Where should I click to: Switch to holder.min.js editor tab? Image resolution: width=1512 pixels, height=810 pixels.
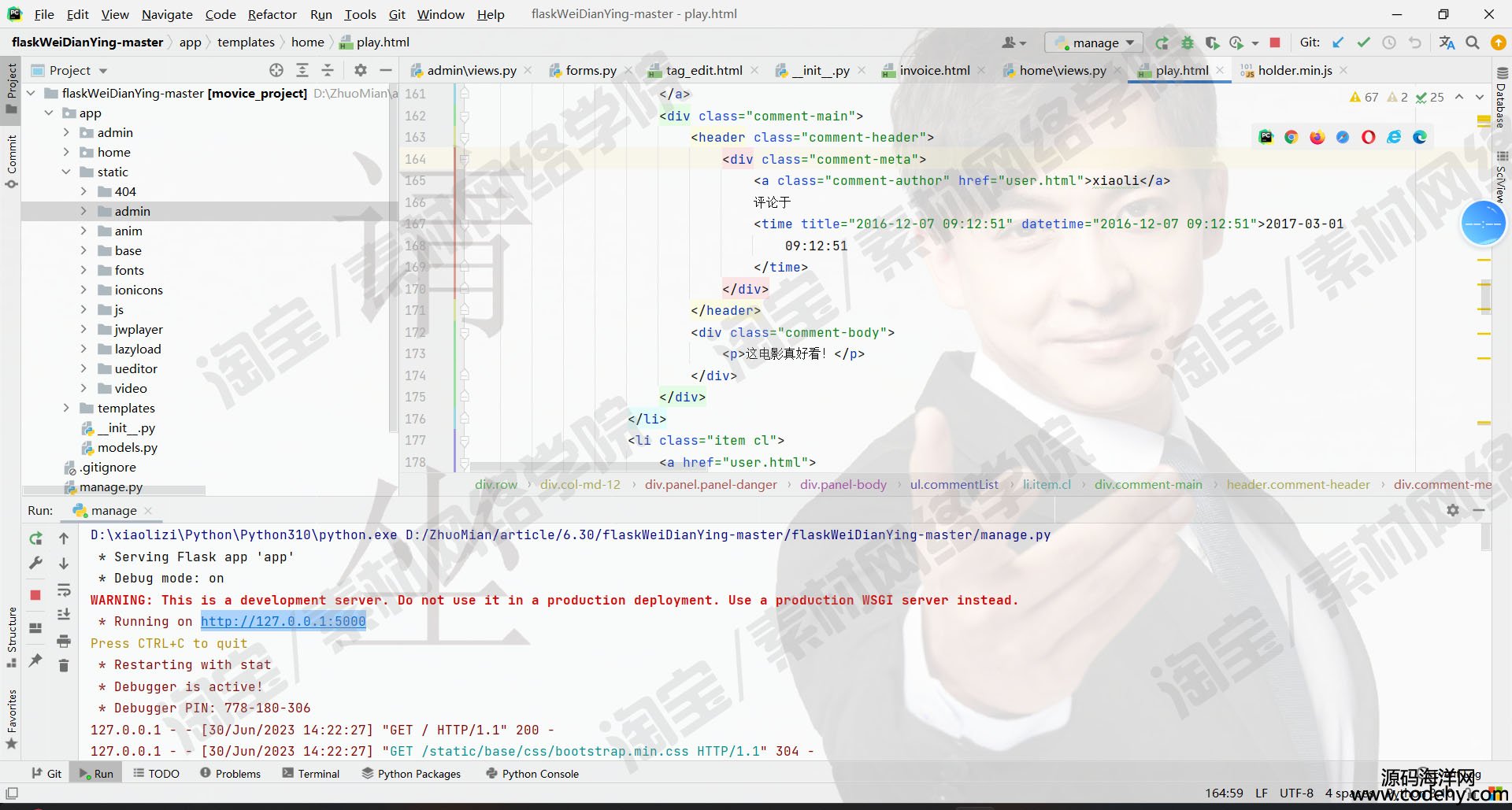click(x=1295, y=70)
